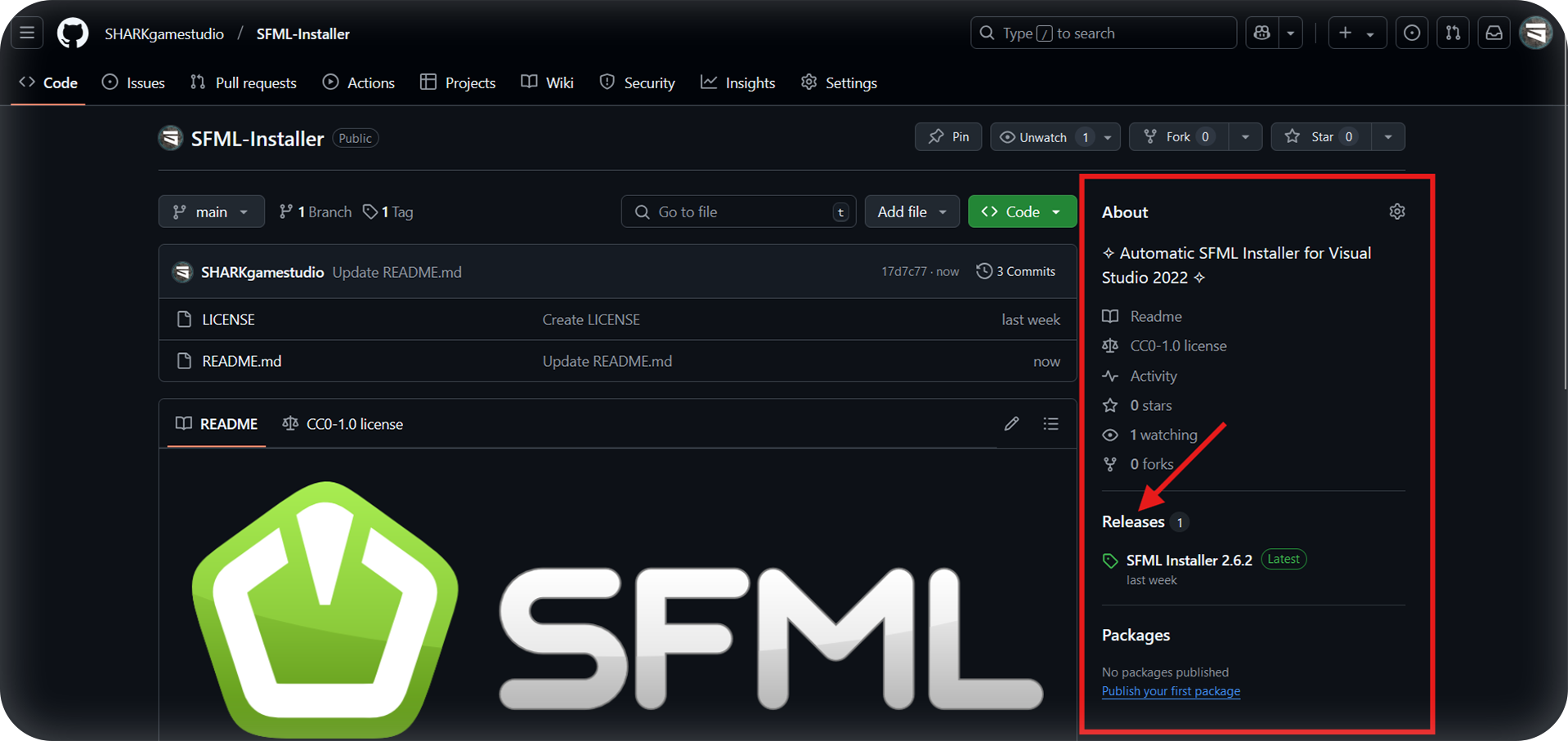
Task: Open the 1 Branch link
Action: click(316, 212)
